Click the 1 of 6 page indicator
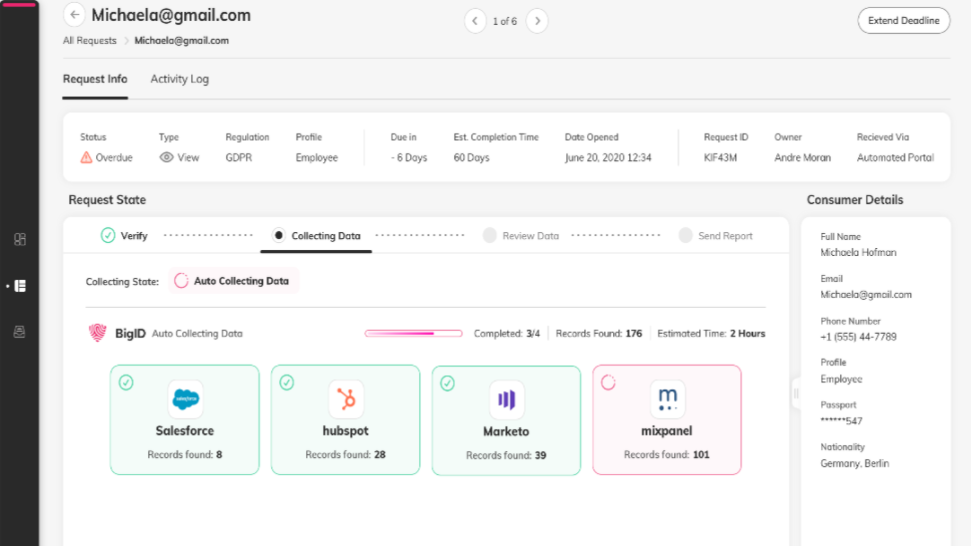971x546 pixels. pos(505,21)
